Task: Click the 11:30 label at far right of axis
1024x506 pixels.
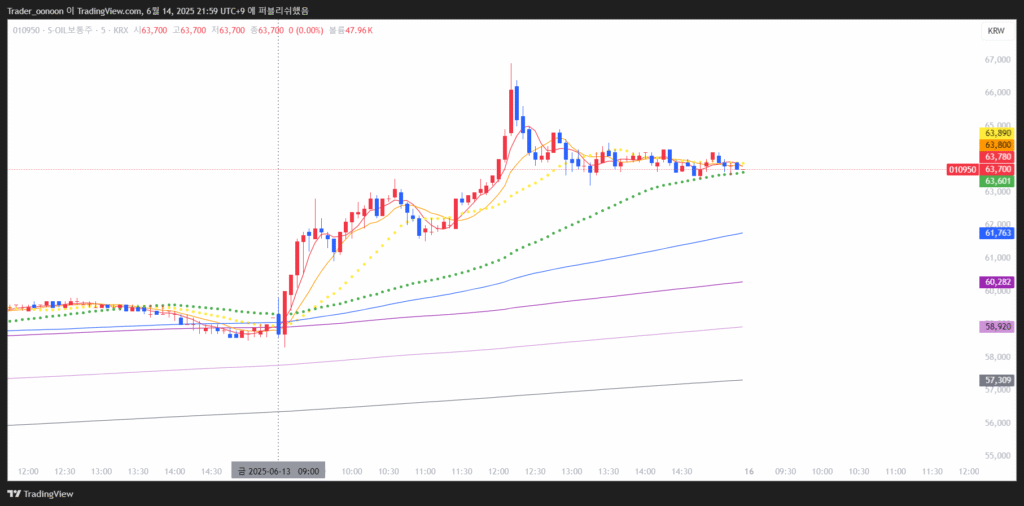Action: (x=932, y=471)
